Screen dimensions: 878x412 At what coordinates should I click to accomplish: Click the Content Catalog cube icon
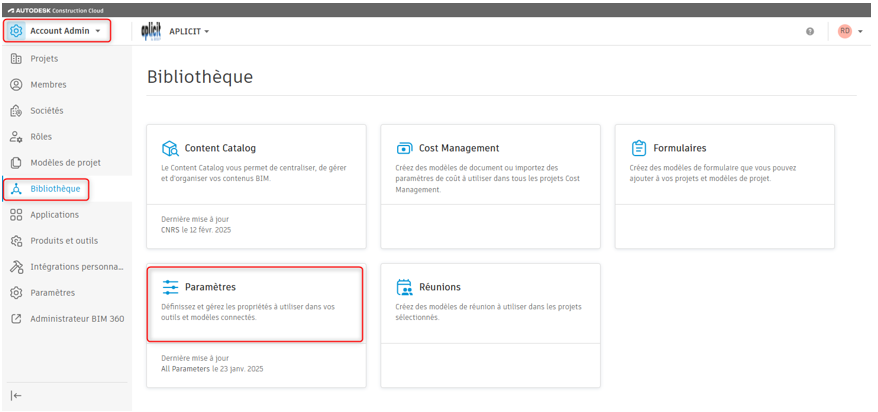coord(170,148)
